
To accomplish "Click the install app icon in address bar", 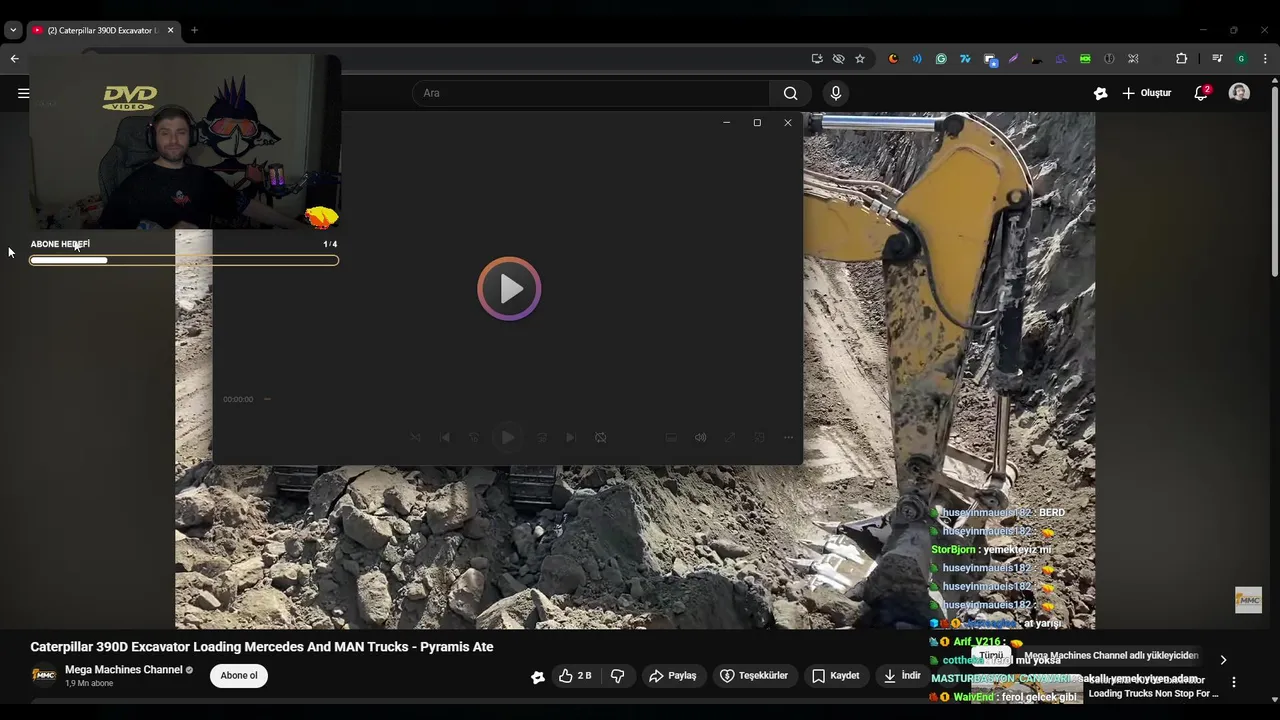I will tap(817, 59).
